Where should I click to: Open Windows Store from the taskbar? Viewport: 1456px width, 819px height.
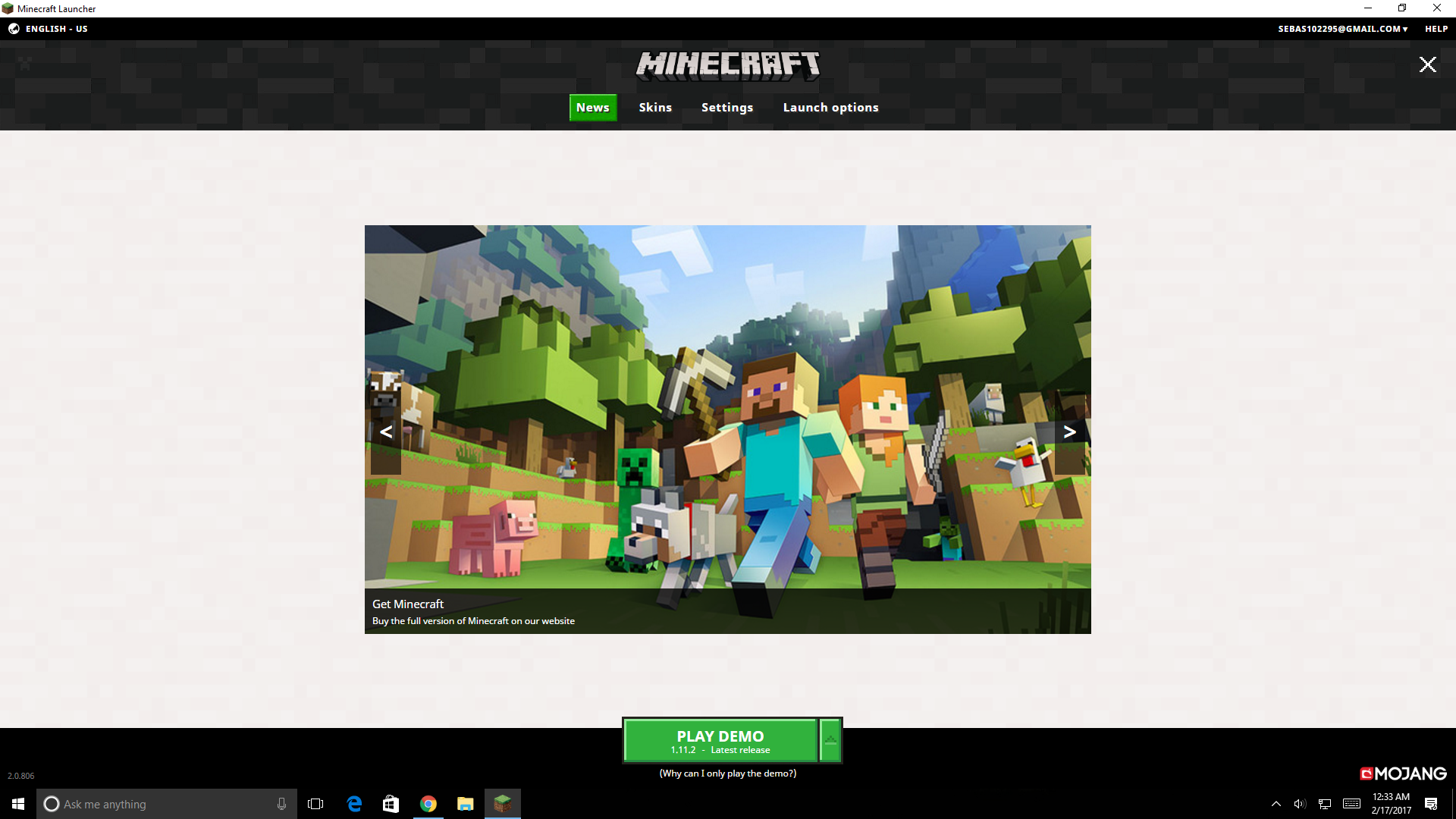pos(391,804)
